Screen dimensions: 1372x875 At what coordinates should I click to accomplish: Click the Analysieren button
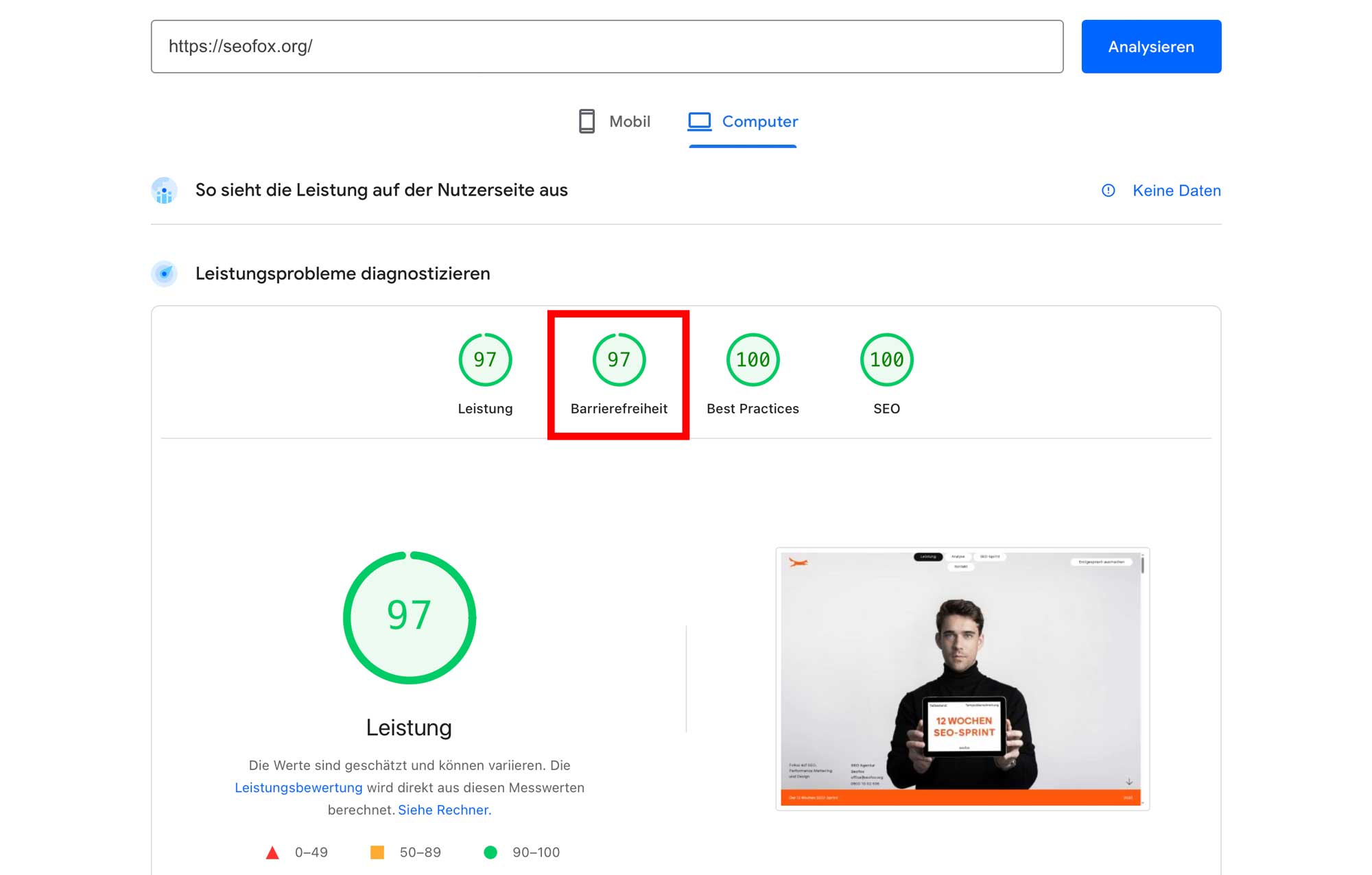1150,47
